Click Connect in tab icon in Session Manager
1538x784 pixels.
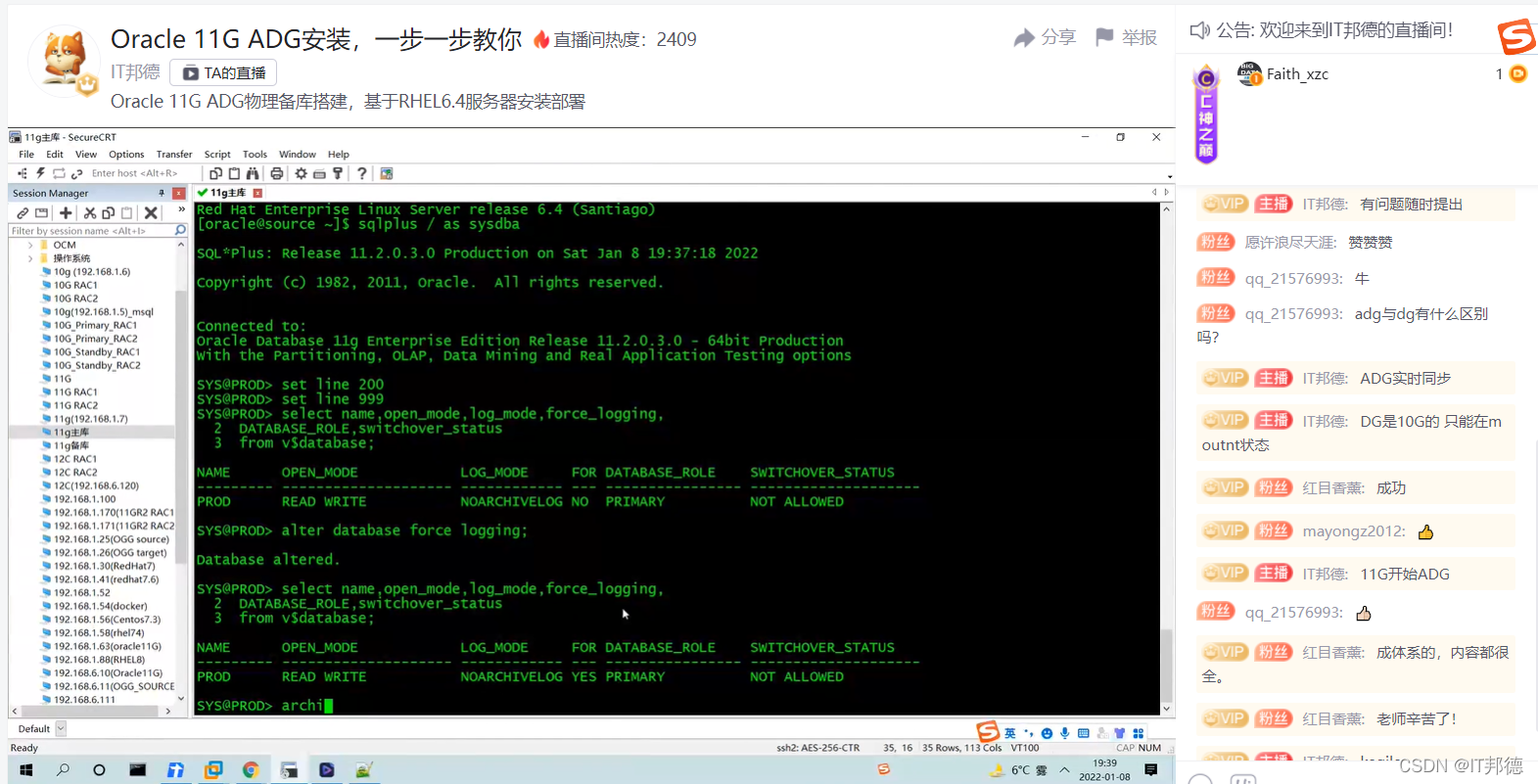pos(41,212)
